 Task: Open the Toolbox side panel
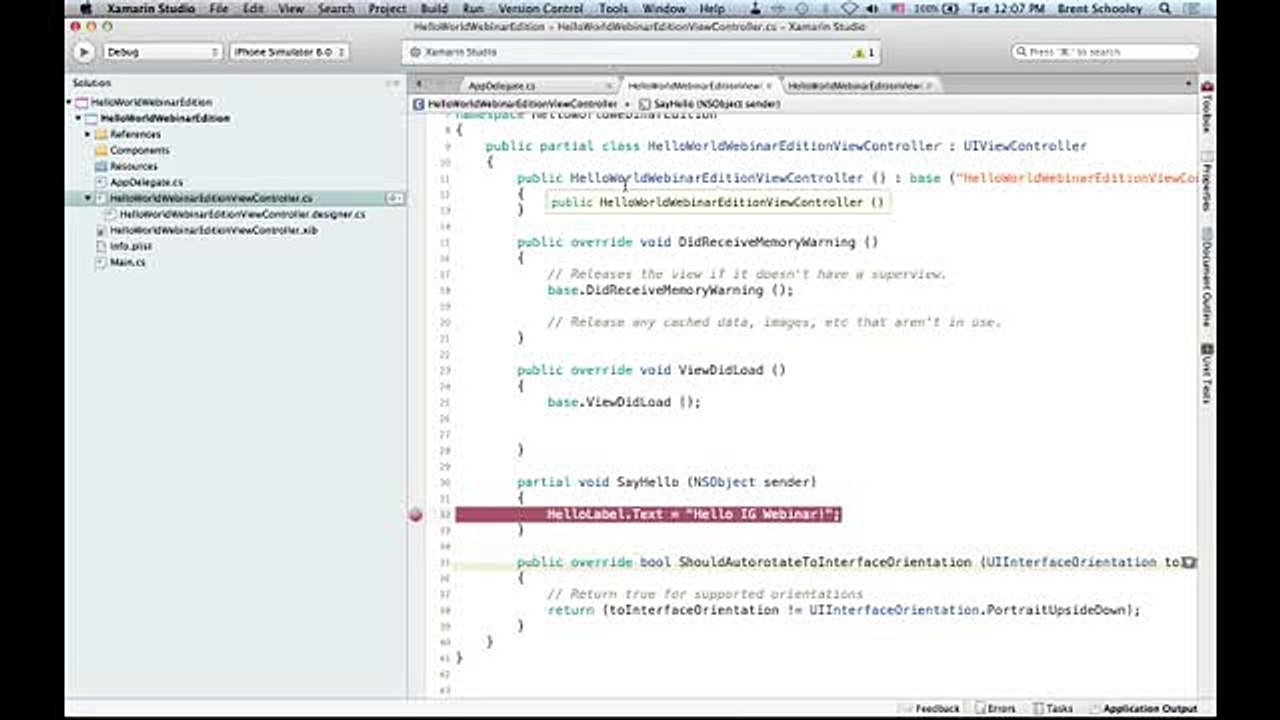(x=1207, y=108)
